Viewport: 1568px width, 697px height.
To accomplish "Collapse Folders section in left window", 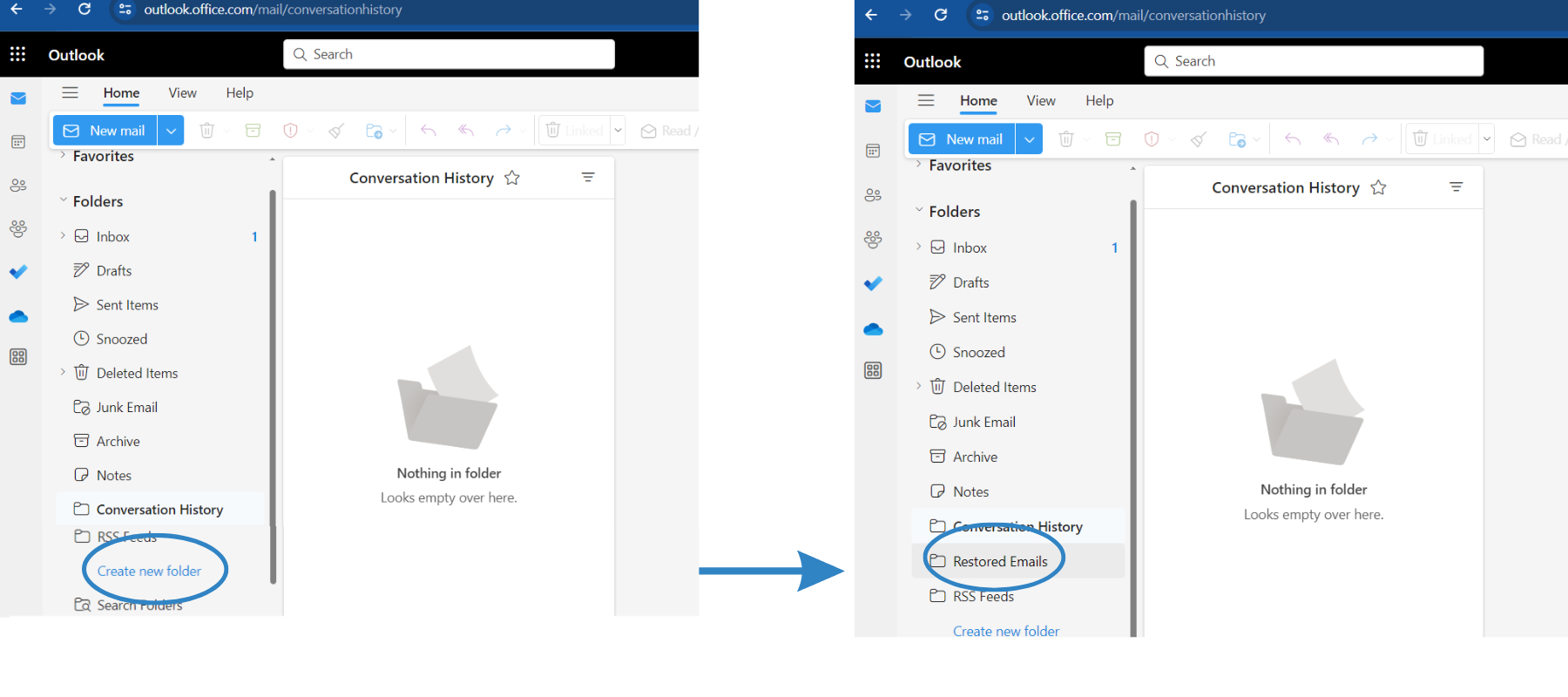I will point(63,200).
